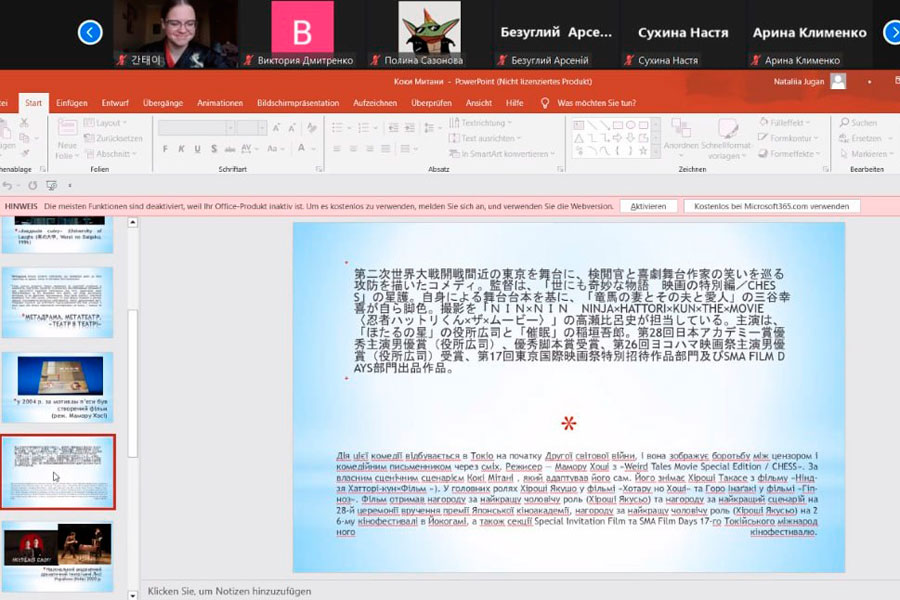900x600 pixels.
Task: Click the notes field 'Klicken Sie, um Notizen hinzuzufügen'
Action: pos(229,591)
